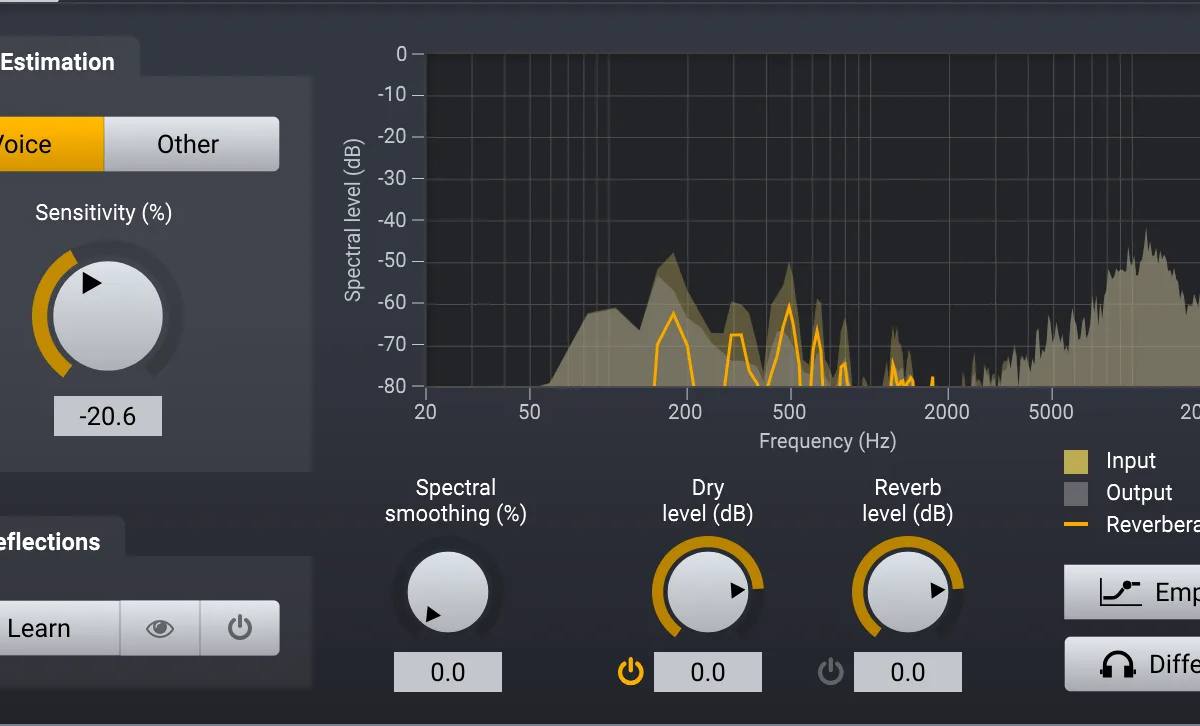
Task: Click the "Spectral level (dB)" axis label
Action: click(x=353, y=220)
